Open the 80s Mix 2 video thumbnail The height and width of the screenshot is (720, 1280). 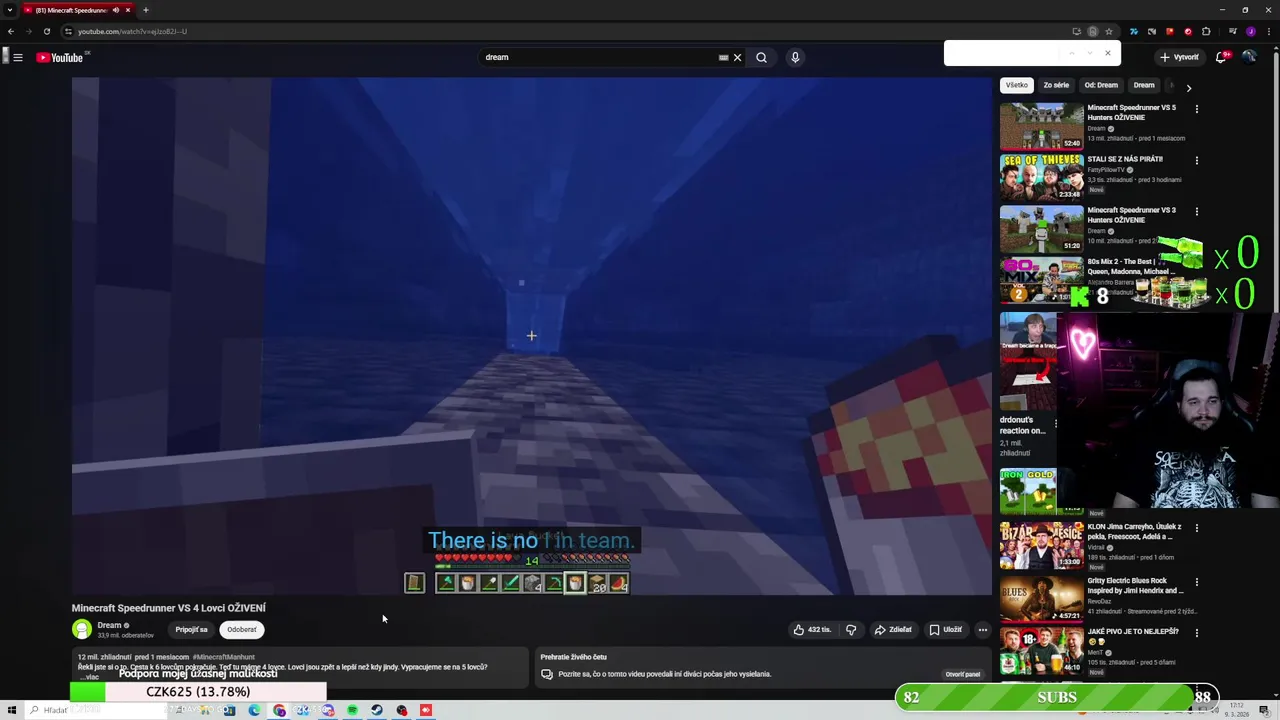[x=1042, y=281]
